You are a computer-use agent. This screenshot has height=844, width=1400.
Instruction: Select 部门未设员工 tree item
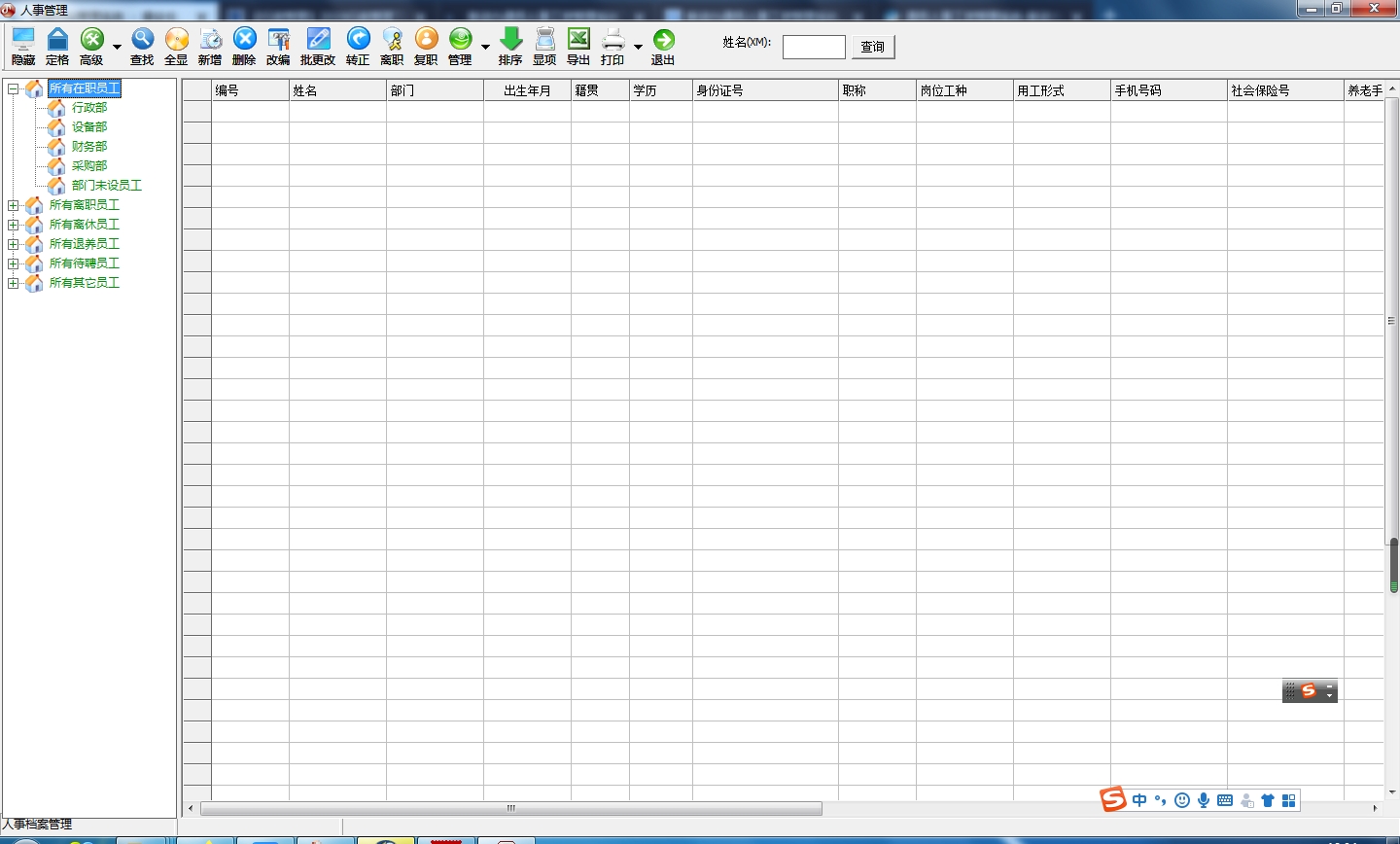click(107, 186)
